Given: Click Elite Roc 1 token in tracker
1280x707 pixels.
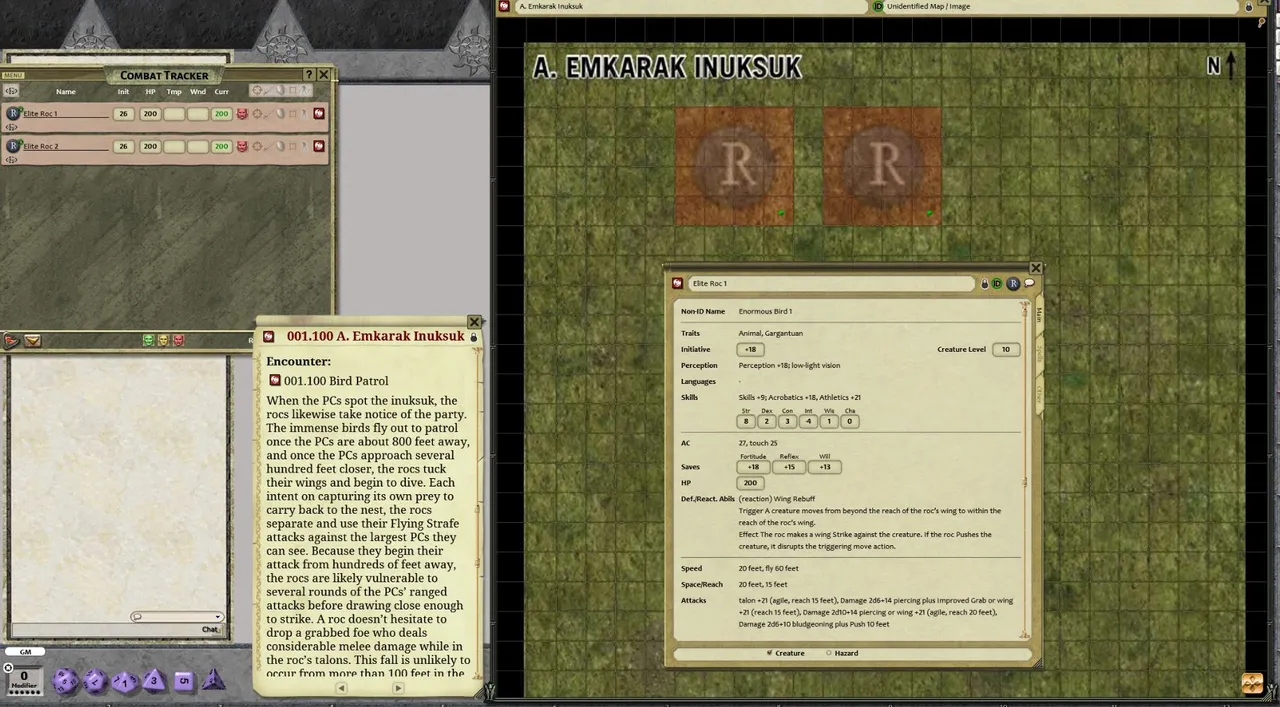Looking at the screenshot, I should coord(13,113).
